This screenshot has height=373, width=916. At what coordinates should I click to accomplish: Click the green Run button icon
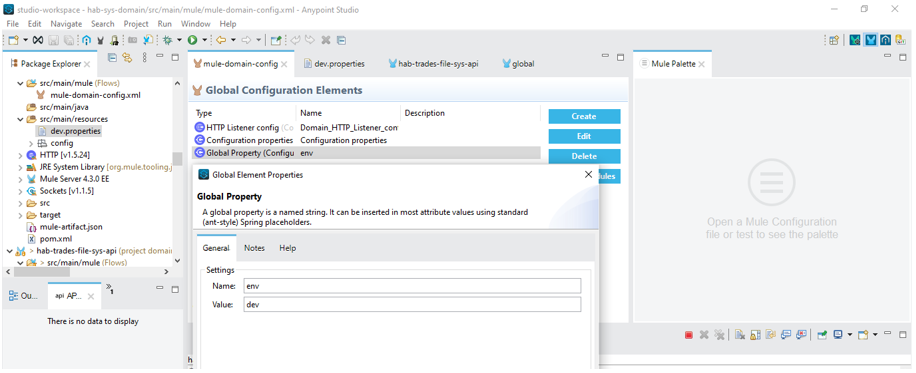coord(192,40)
